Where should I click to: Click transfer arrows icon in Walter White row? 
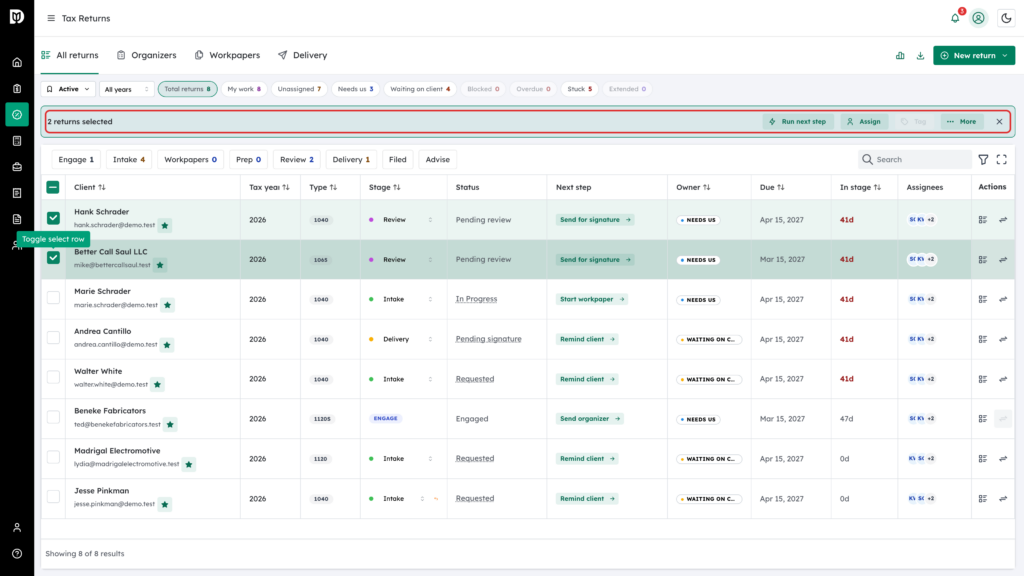tap(1003, 379)
